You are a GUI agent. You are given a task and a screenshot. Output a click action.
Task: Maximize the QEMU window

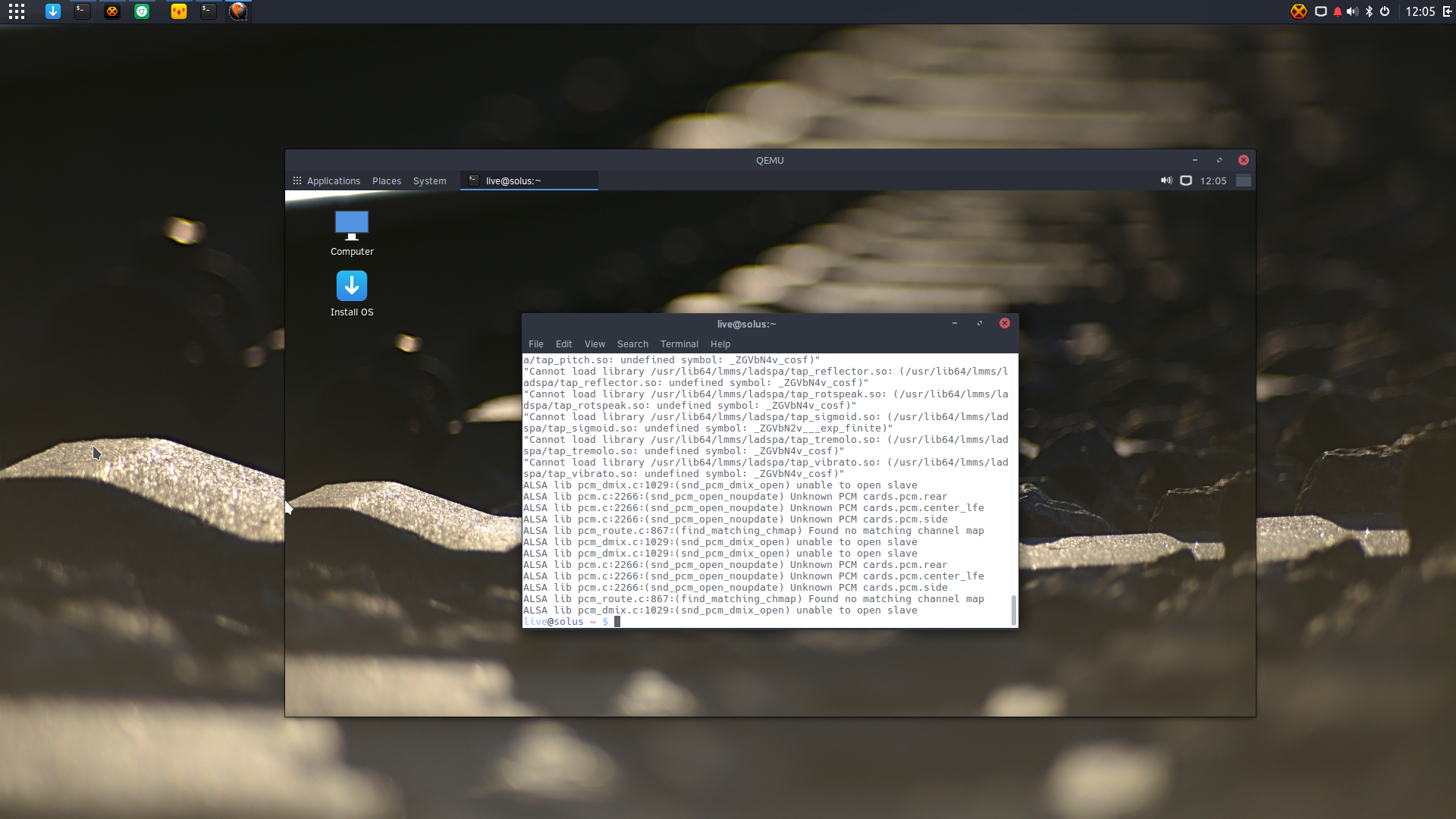coord(1219,160)
